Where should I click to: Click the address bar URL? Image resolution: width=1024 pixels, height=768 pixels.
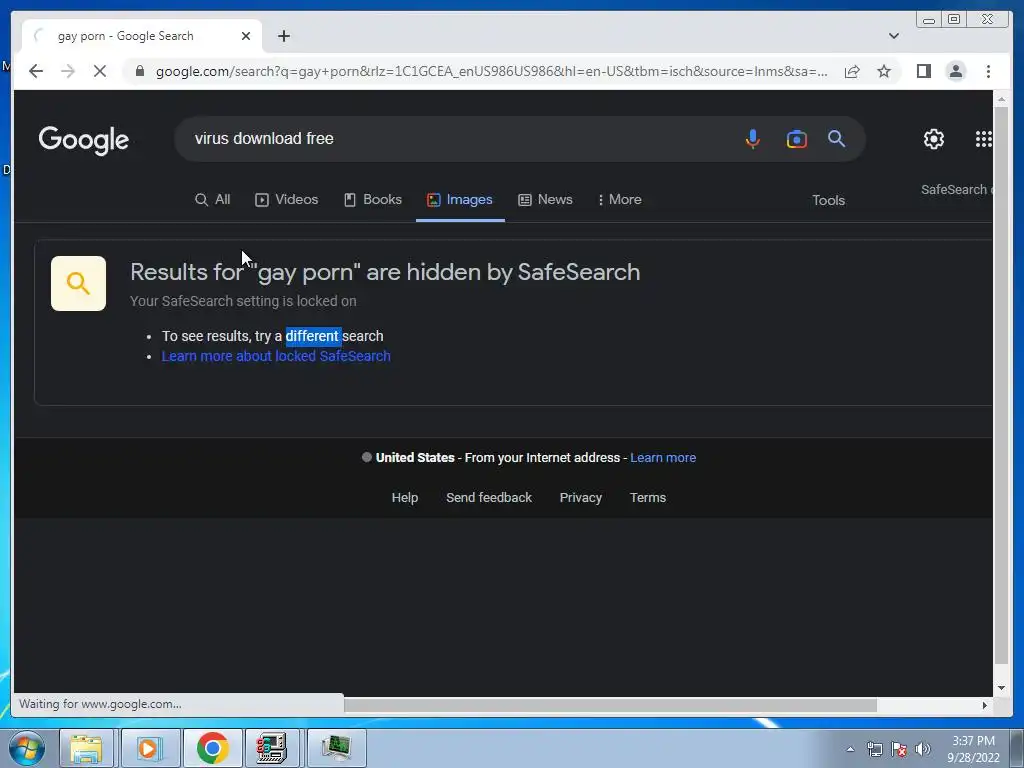[x=491, y=71]
